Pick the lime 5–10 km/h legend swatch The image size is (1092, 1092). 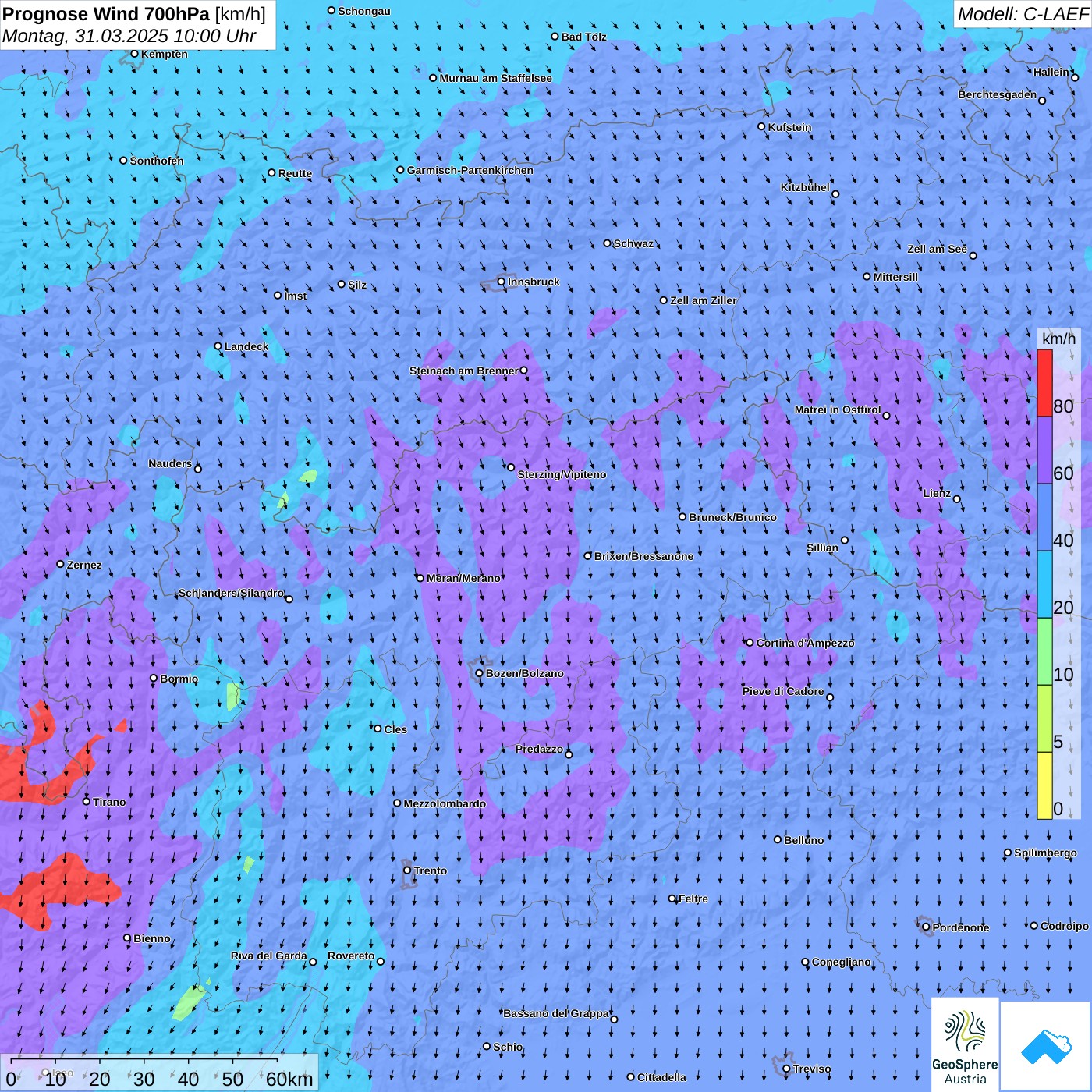1044,719
